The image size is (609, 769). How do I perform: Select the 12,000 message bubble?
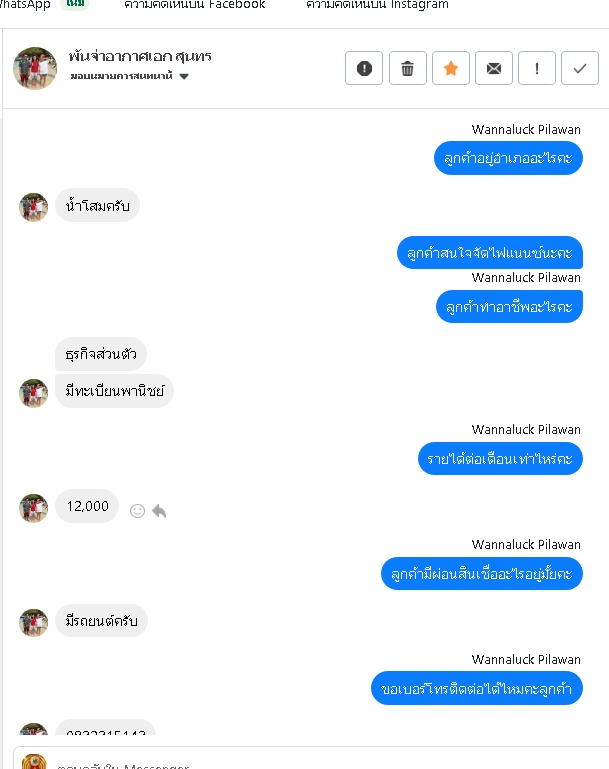pos(87,506)
